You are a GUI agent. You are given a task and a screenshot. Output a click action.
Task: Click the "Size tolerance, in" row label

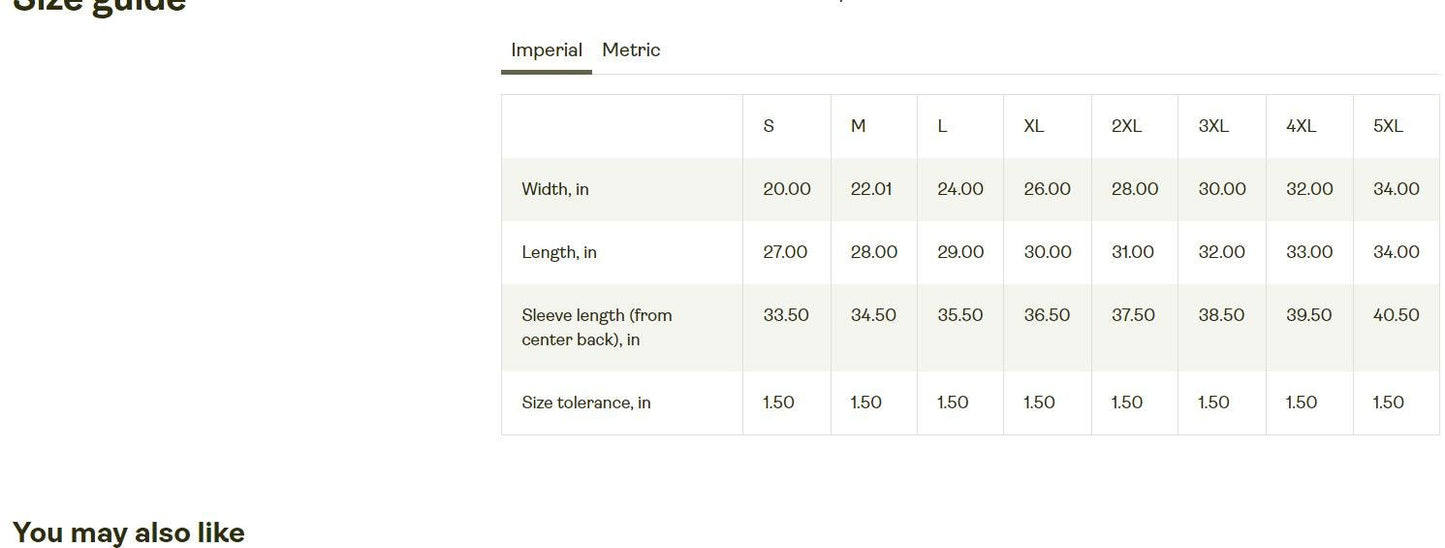point(586,402)
